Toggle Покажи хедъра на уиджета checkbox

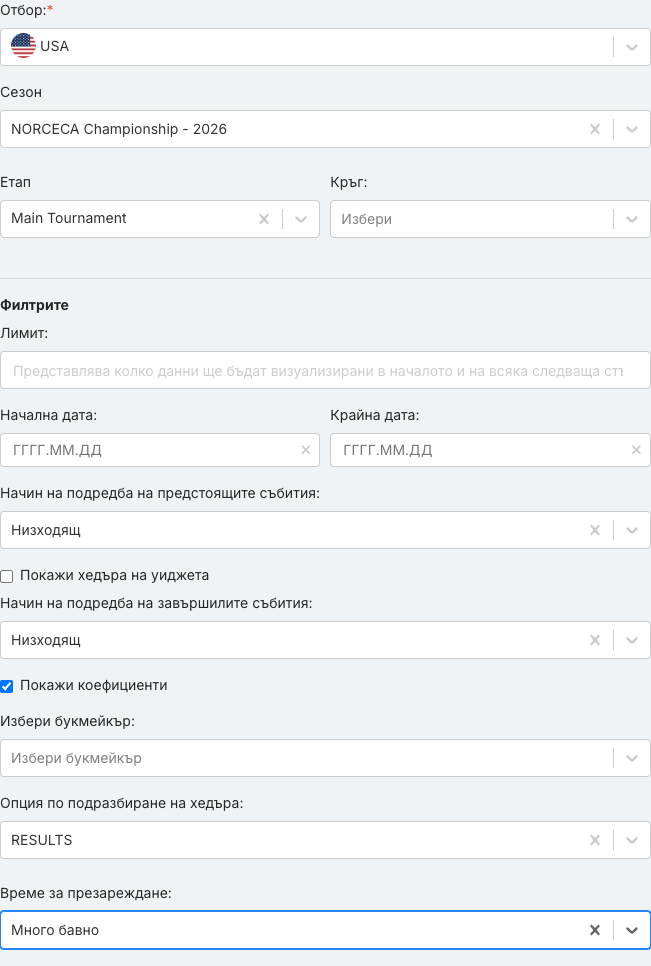click(x=7, y=576)
